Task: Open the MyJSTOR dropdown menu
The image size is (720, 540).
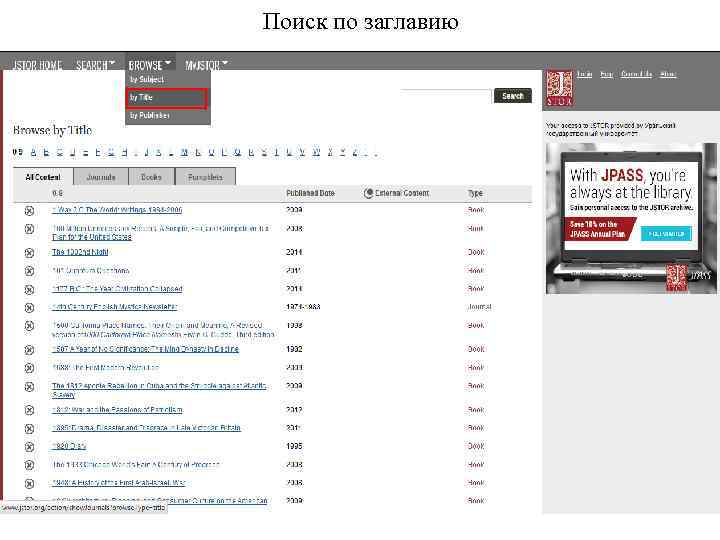Action: tap(206, 65)
